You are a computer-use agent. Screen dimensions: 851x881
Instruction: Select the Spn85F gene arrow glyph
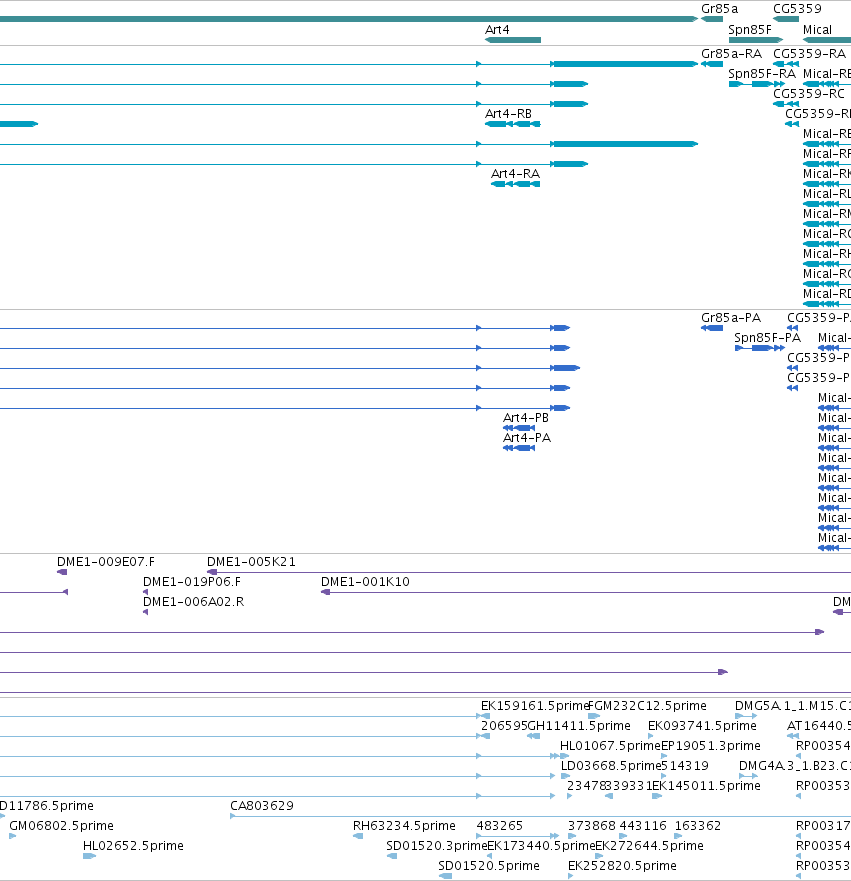(756, 40)
